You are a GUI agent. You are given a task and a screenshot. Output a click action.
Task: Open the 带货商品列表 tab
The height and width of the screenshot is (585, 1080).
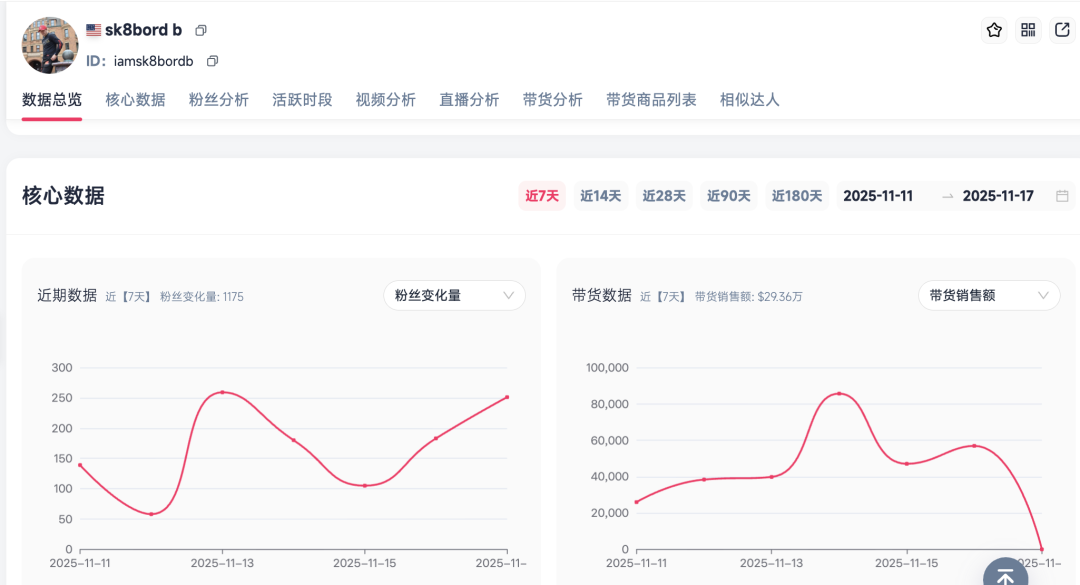tap(650, 99)
